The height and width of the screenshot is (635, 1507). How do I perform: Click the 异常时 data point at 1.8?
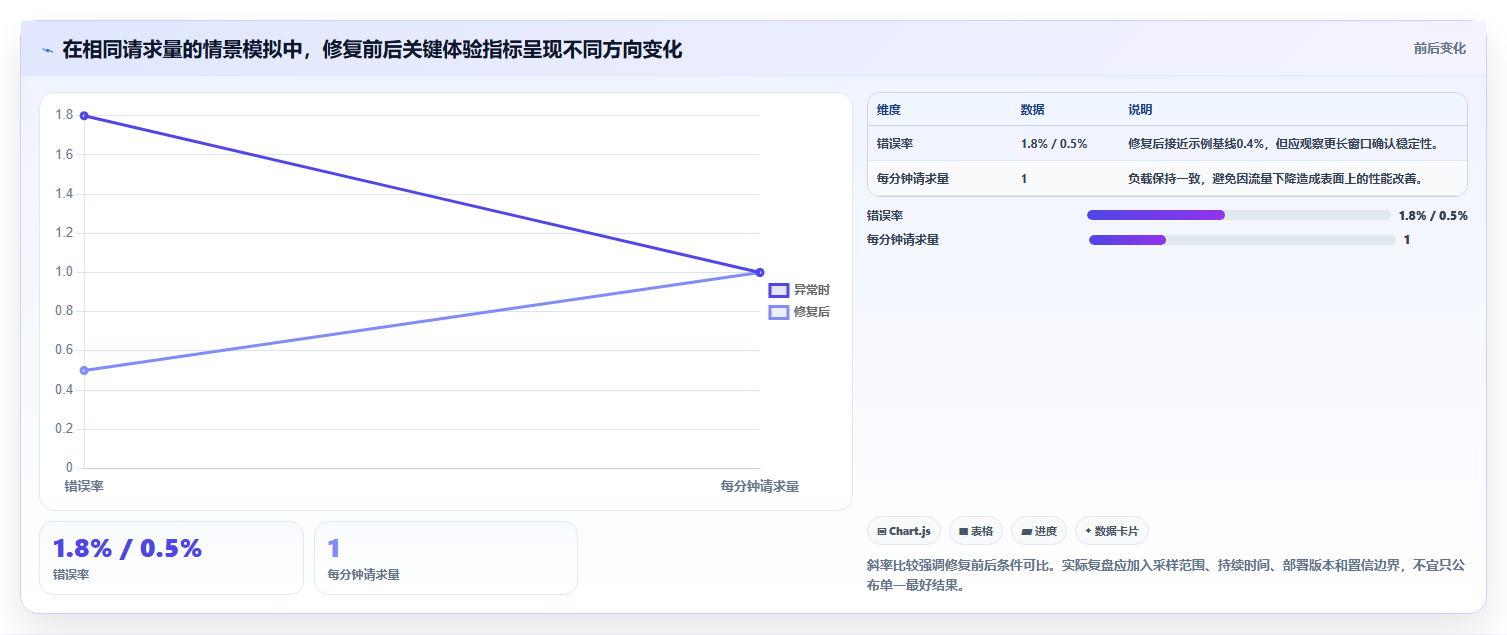[x=84, y=116]
